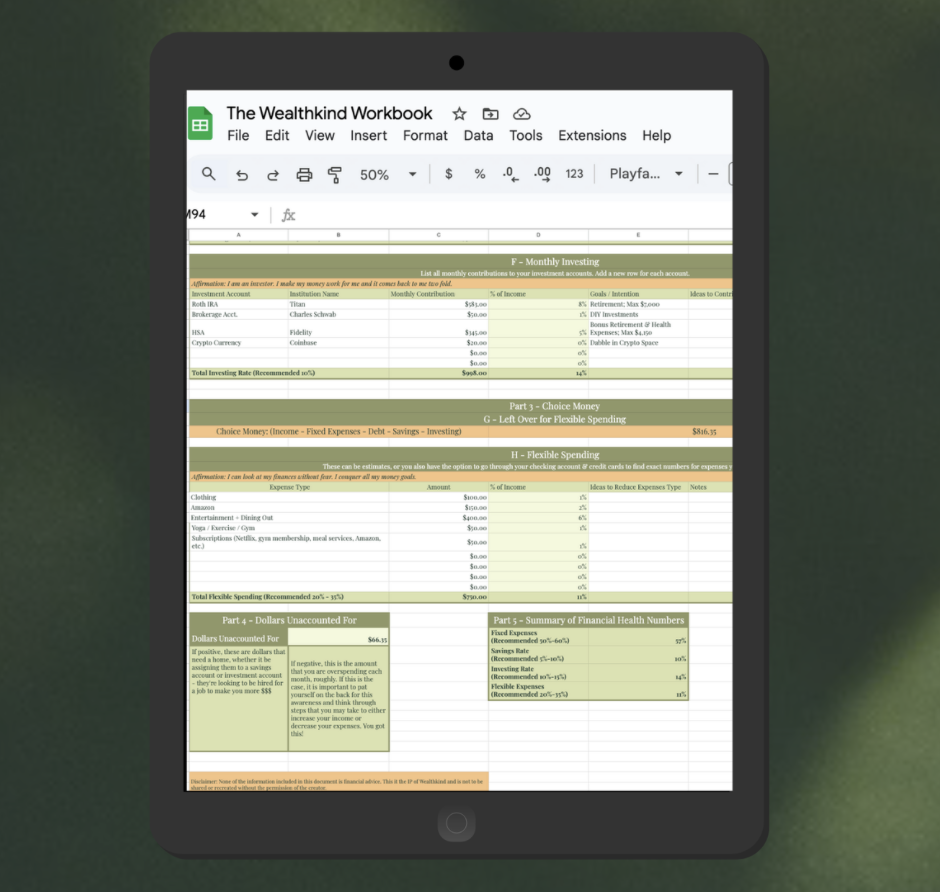
Task: Select the 'Fidelity' institution cell
Action: (339, 329)
